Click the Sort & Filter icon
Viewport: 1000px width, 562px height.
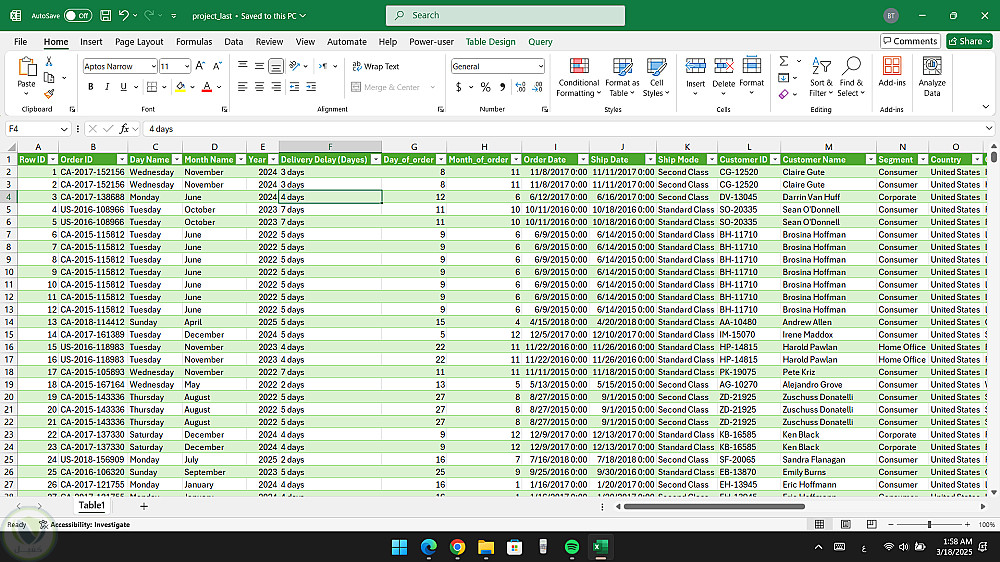pos(821,66)
